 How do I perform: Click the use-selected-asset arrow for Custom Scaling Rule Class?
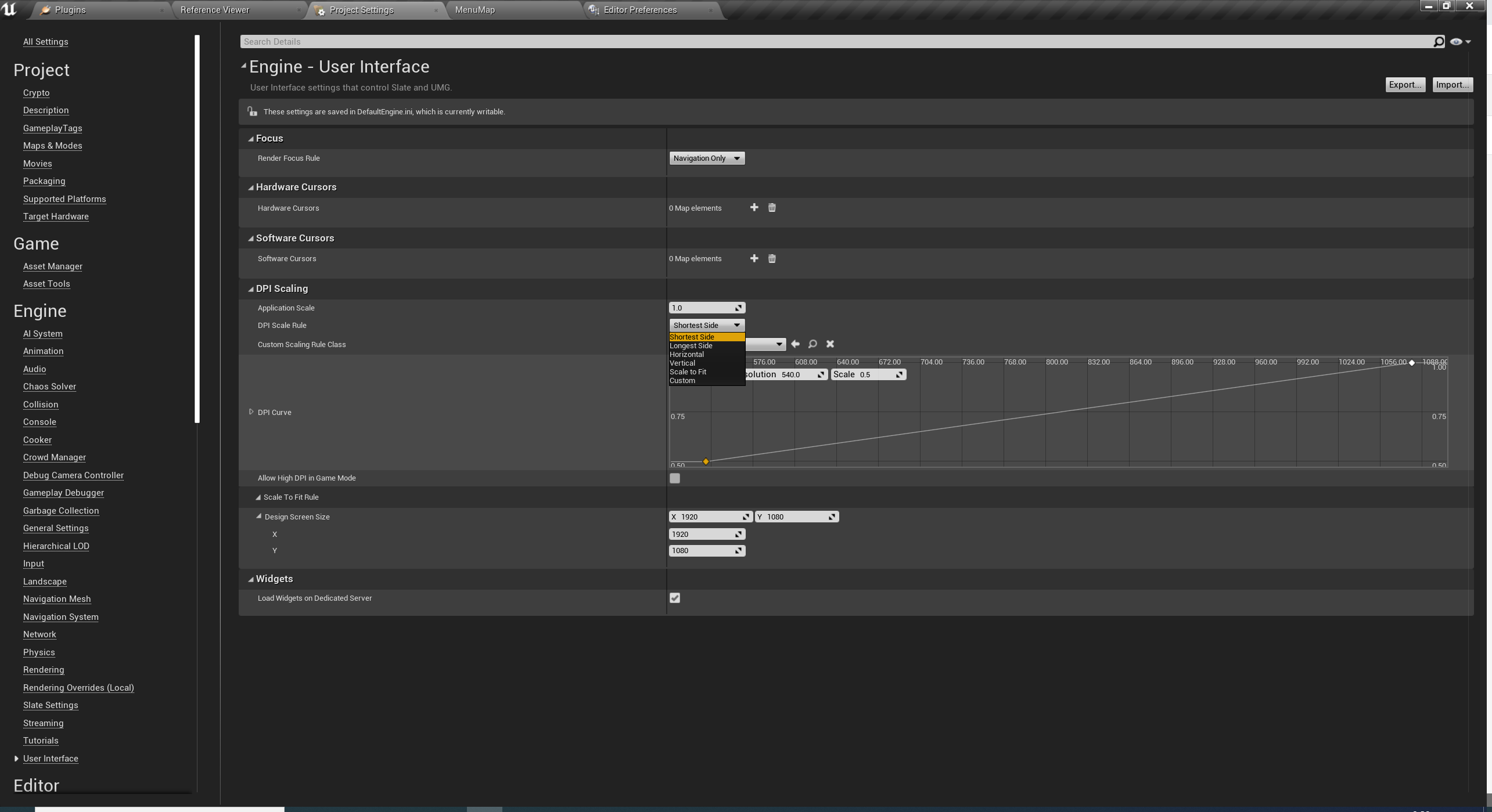point(795,344)
